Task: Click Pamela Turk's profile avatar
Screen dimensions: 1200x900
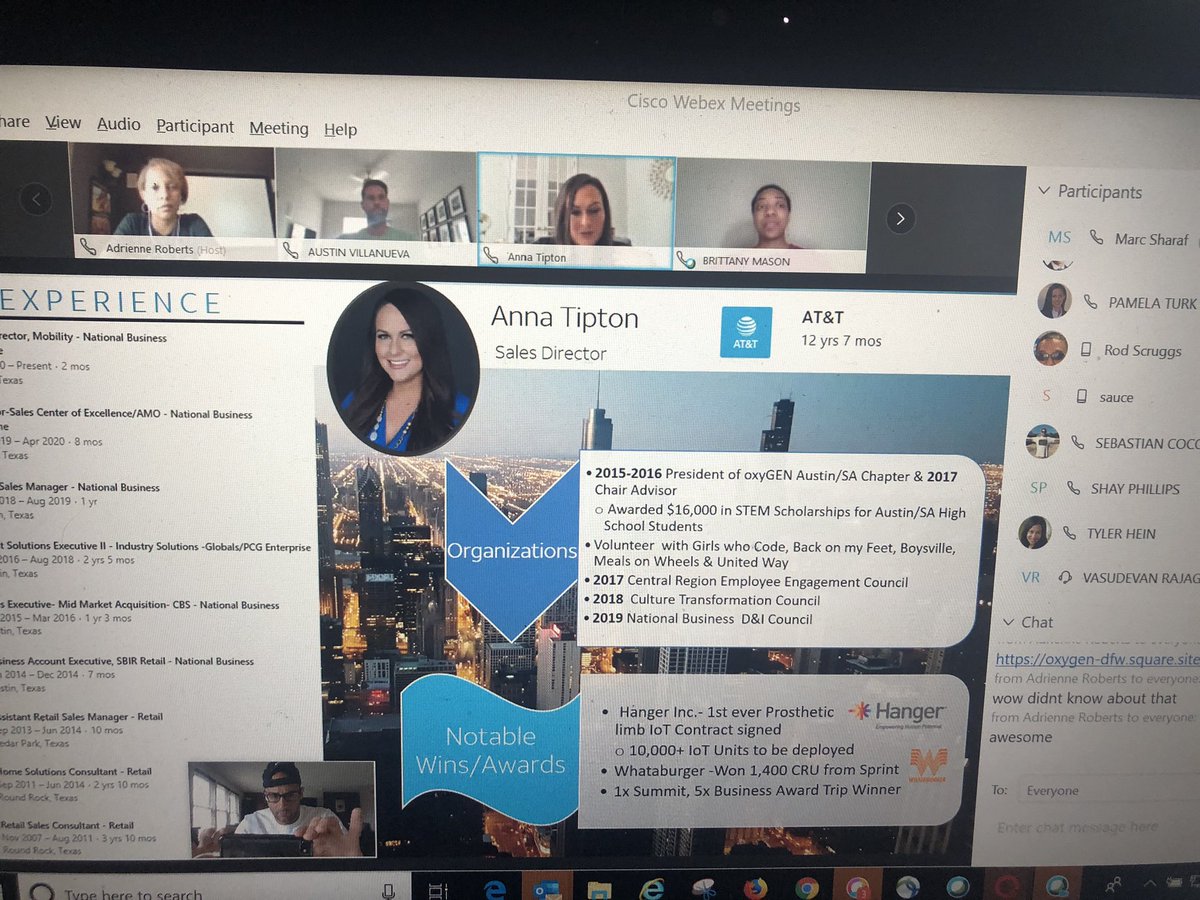Action: [x=1054, y=299]
